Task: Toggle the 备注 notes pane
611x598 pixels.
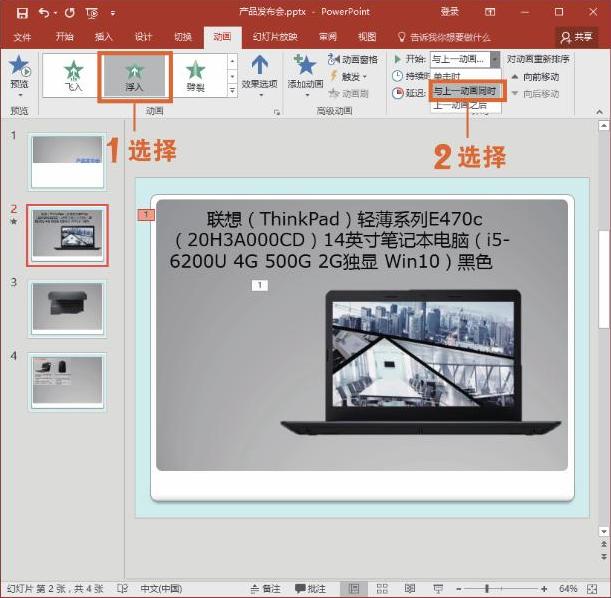Action: coord(265,589)
